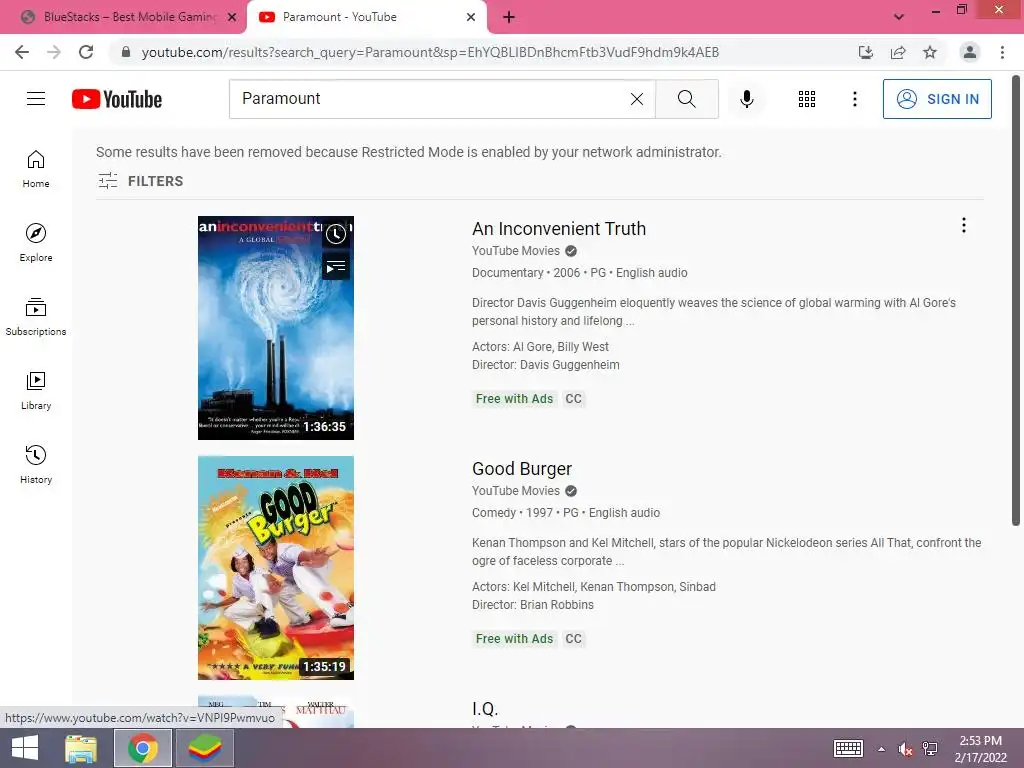Click the YouTube logo
Image resolution: width=1024 pixels, height=768 pixels.
point(117,99)
